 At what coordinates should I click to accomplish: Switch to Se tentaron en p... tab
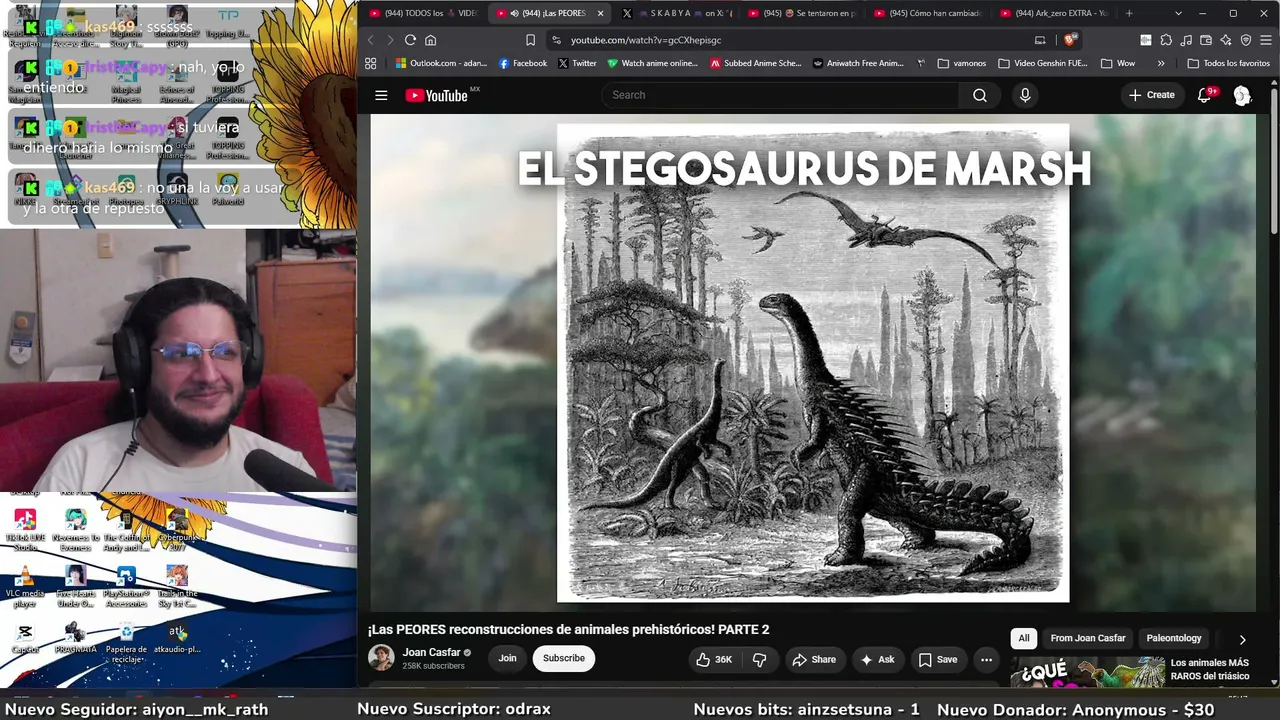pyautogui.click(x=803, y=13)
